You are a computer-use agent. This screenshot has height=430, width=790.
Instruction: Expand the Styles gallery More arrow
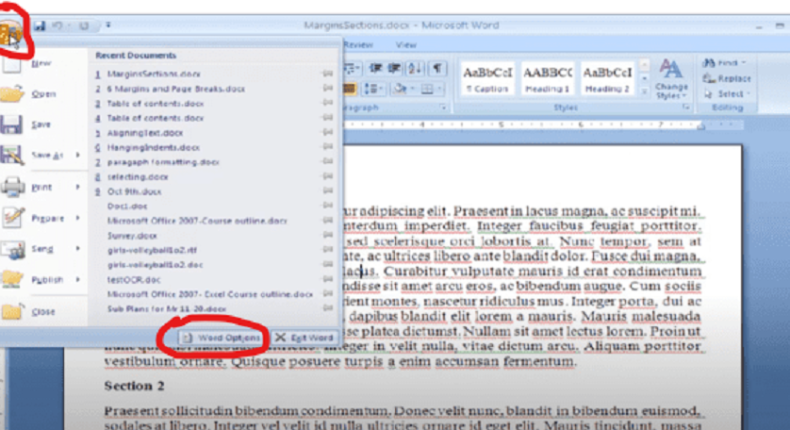tap(644, 91)
